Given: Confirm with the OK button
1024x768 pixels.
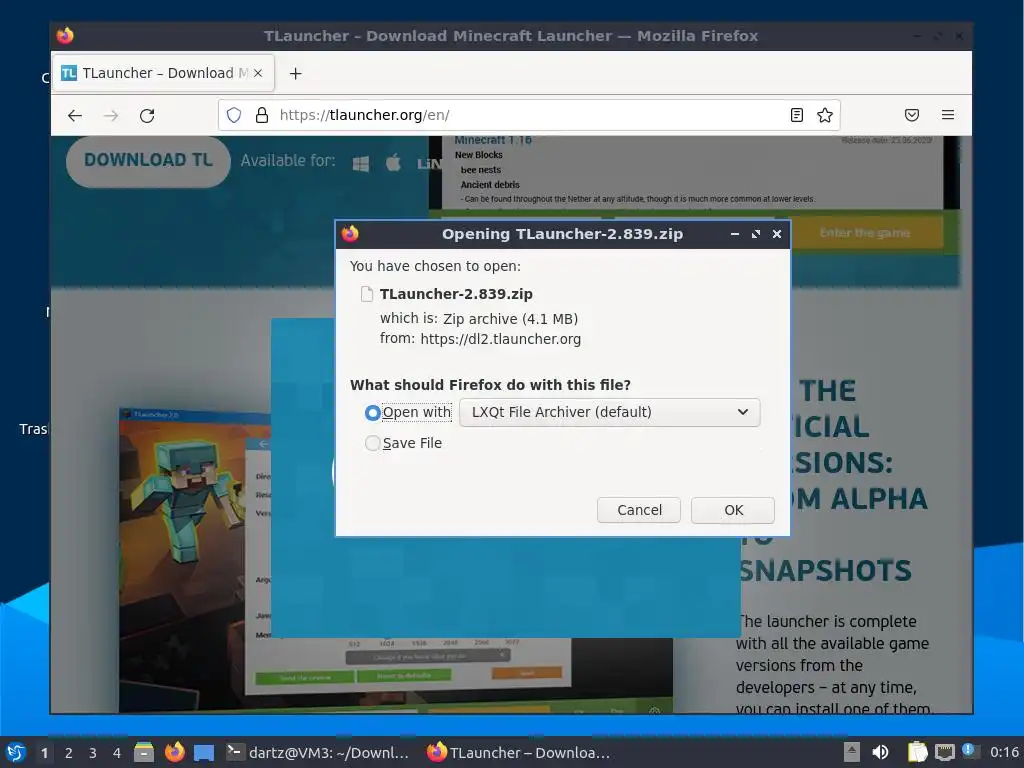Looking at the screenshot, I should (733, 510).
